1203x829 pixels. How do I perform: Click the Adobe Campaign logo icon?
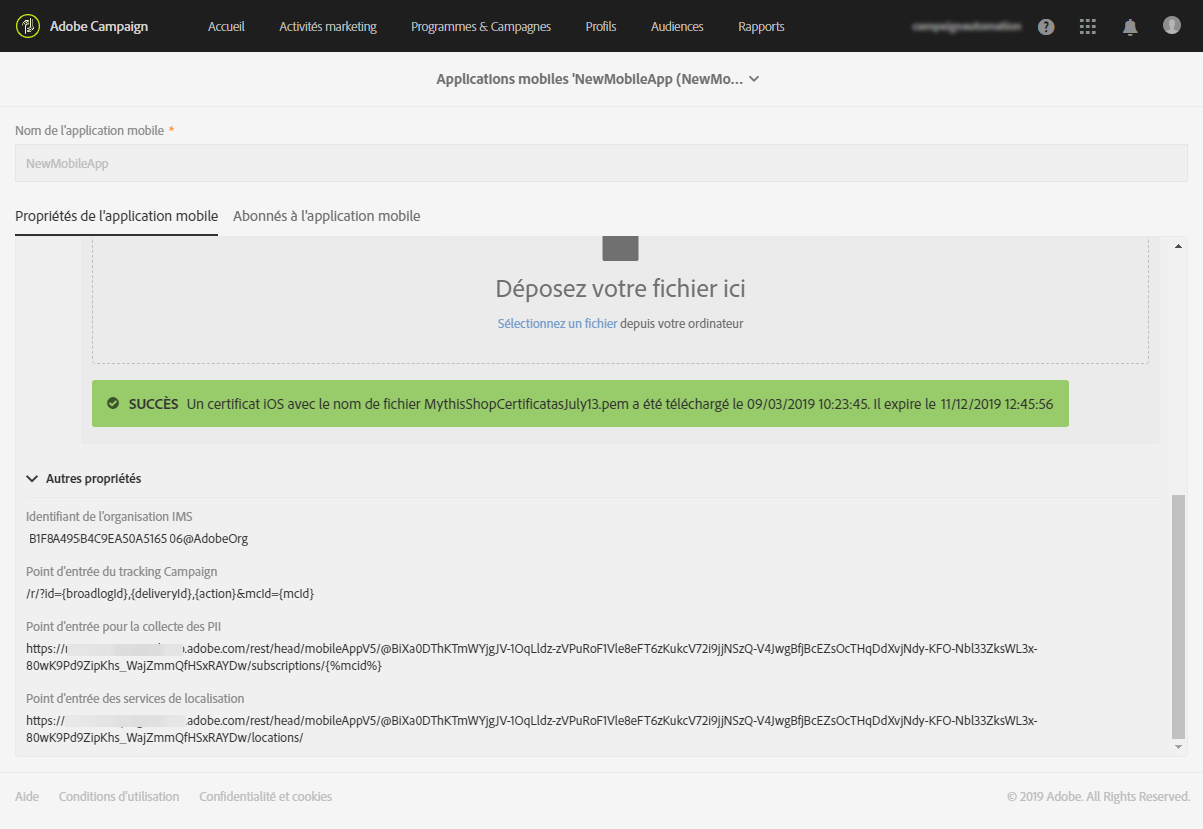[28, 26]
